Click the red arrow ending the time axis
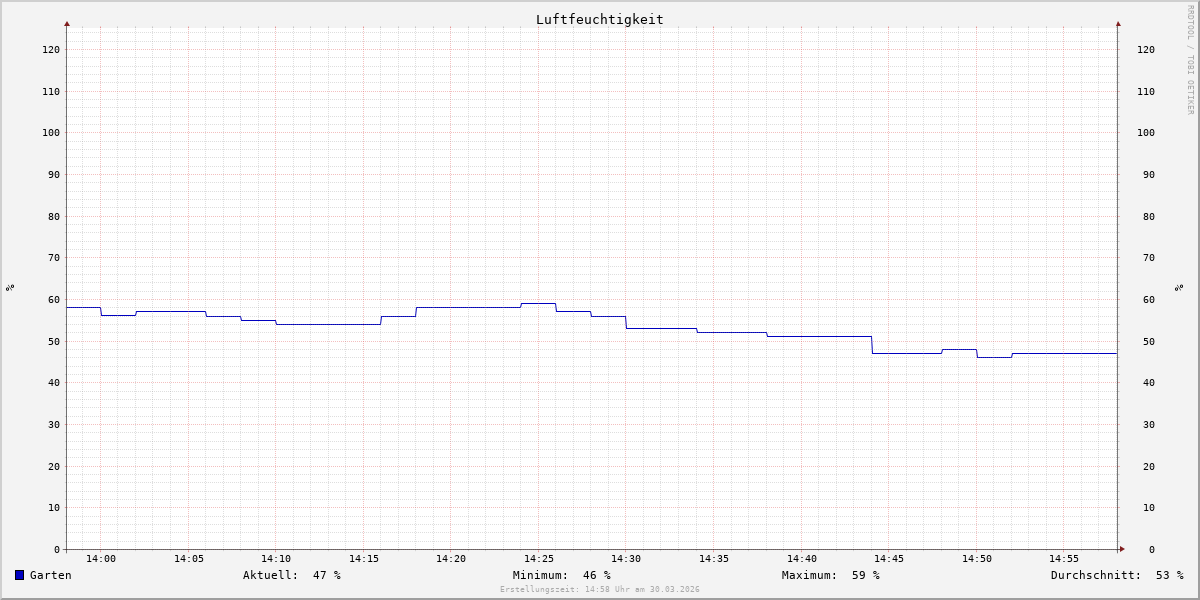Viewport: 1200px width, 600px height. pyautogui.click(x=1122, y=549)
